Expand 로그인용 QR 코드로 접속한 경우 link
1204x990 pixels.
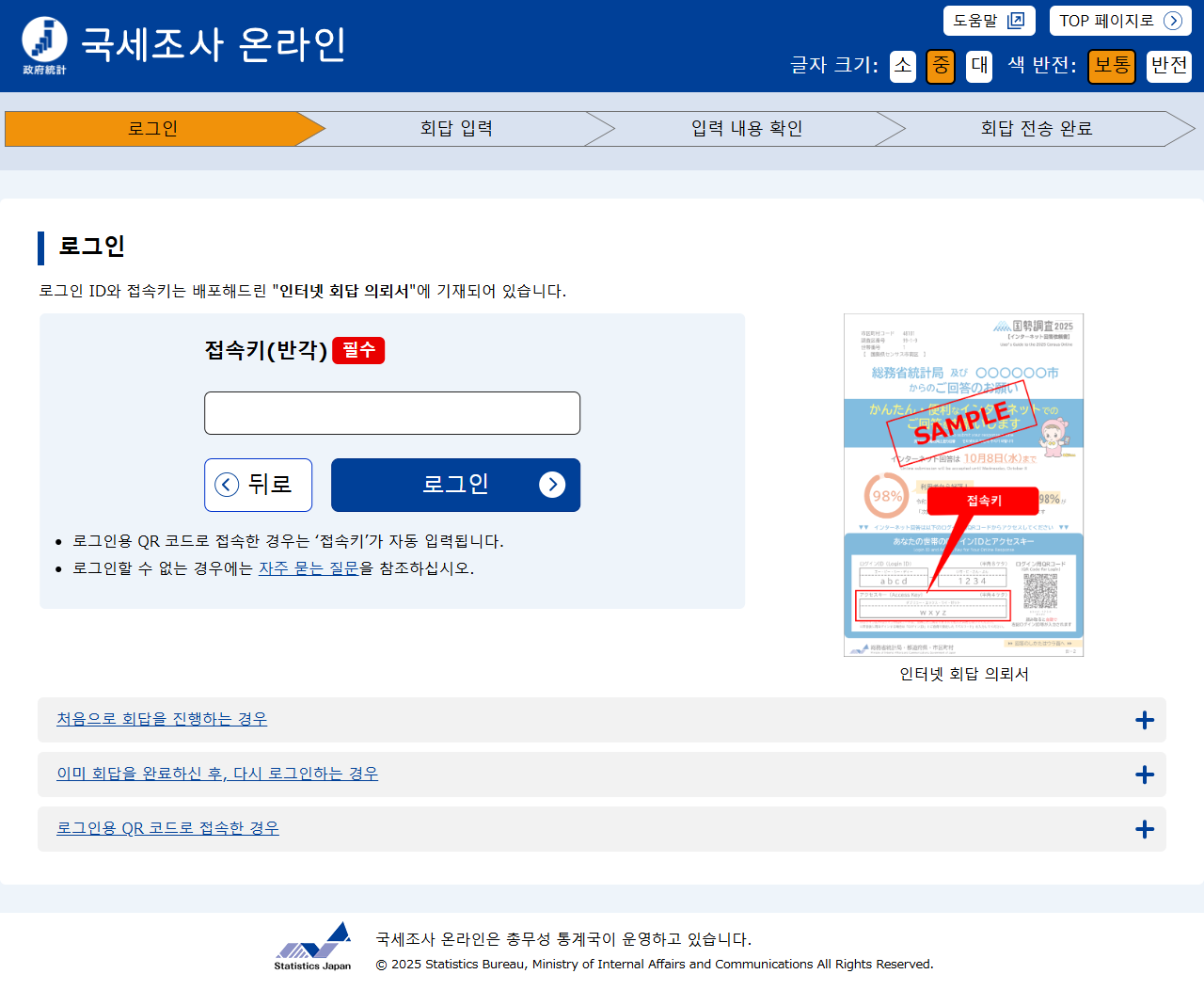click(167, 828)
